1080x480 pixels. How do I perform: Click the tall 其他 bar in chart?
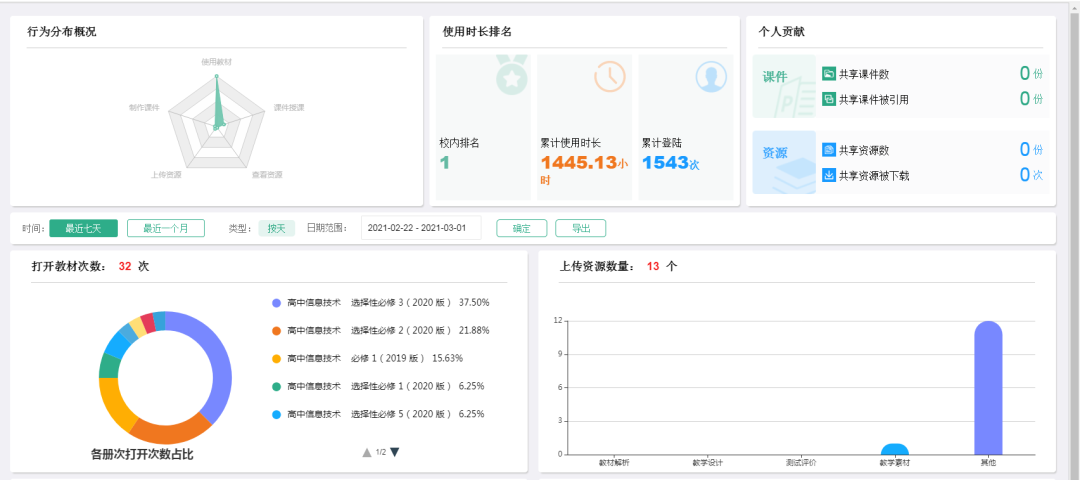988,388
